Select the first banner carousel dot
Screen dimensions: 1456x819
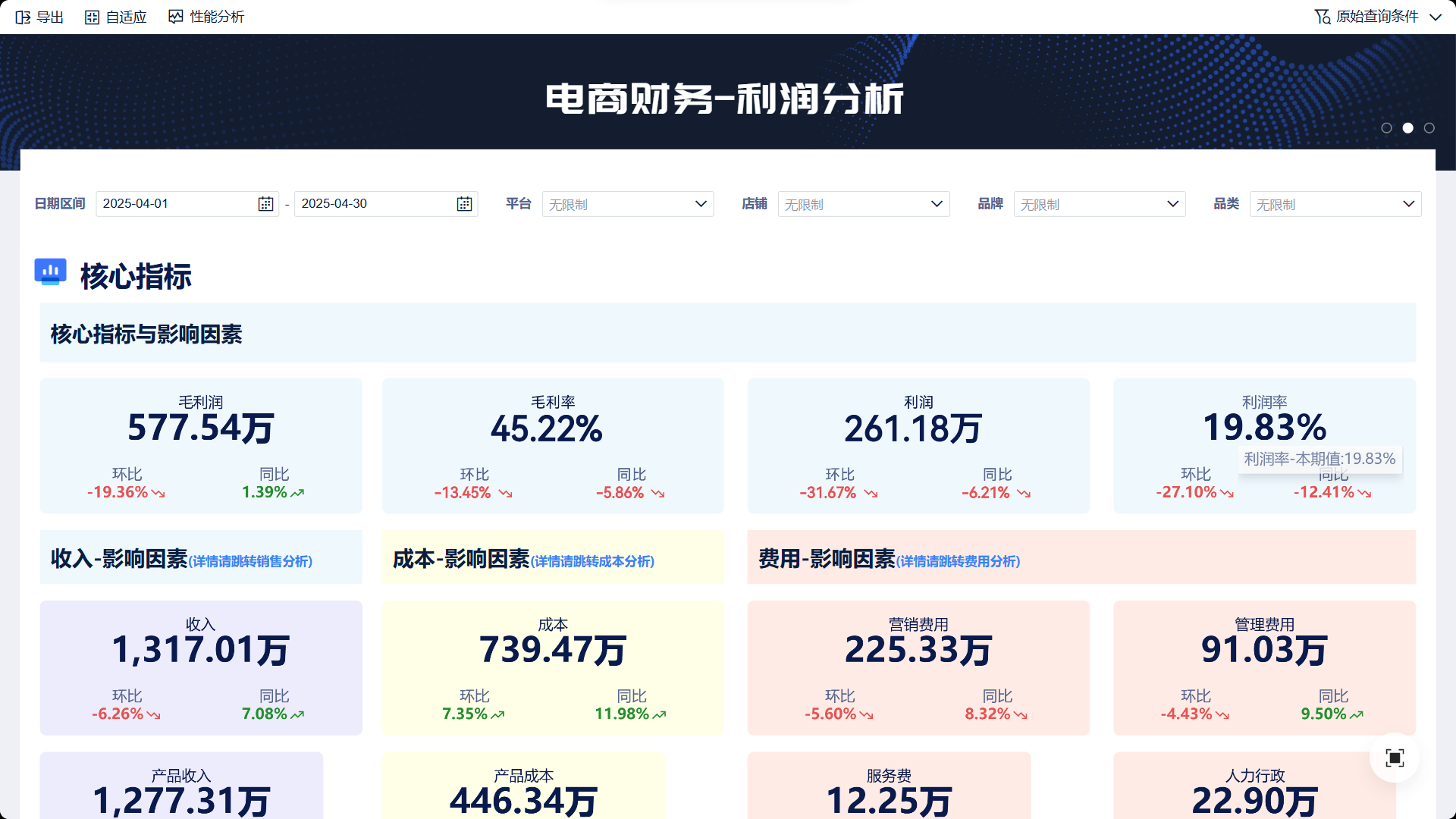click(x=1386, y=128)
